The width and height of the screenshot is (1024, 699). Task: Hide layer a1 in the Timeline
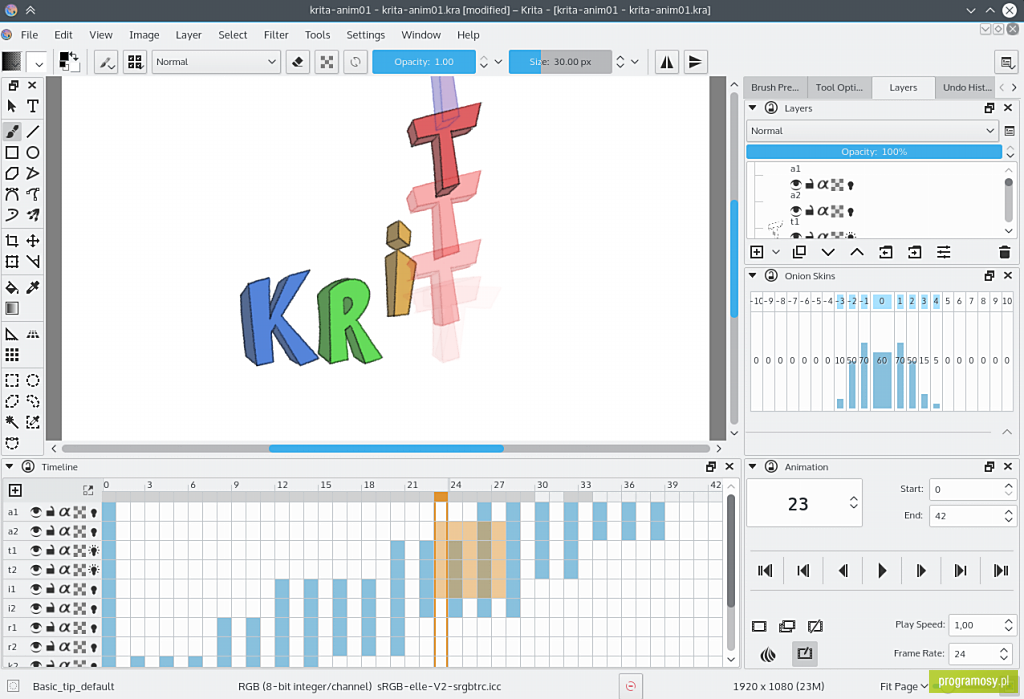point(35,512)
